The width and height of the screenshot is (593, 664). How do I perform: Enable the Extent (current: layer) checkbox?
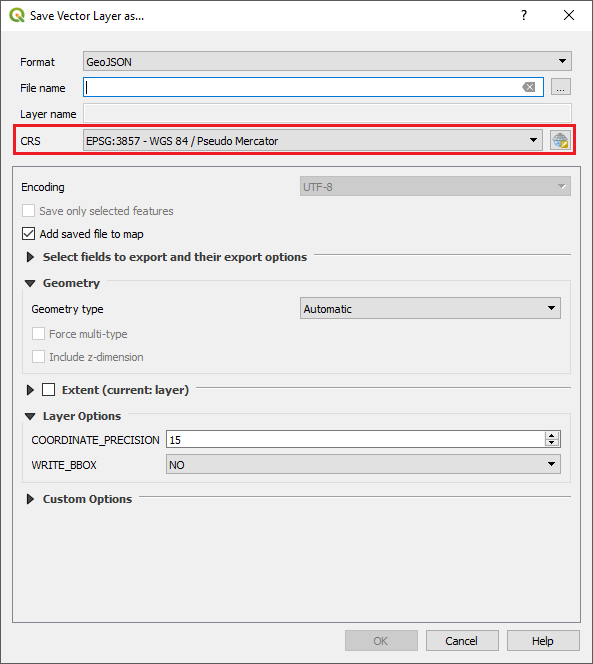(x=48, y=390)
